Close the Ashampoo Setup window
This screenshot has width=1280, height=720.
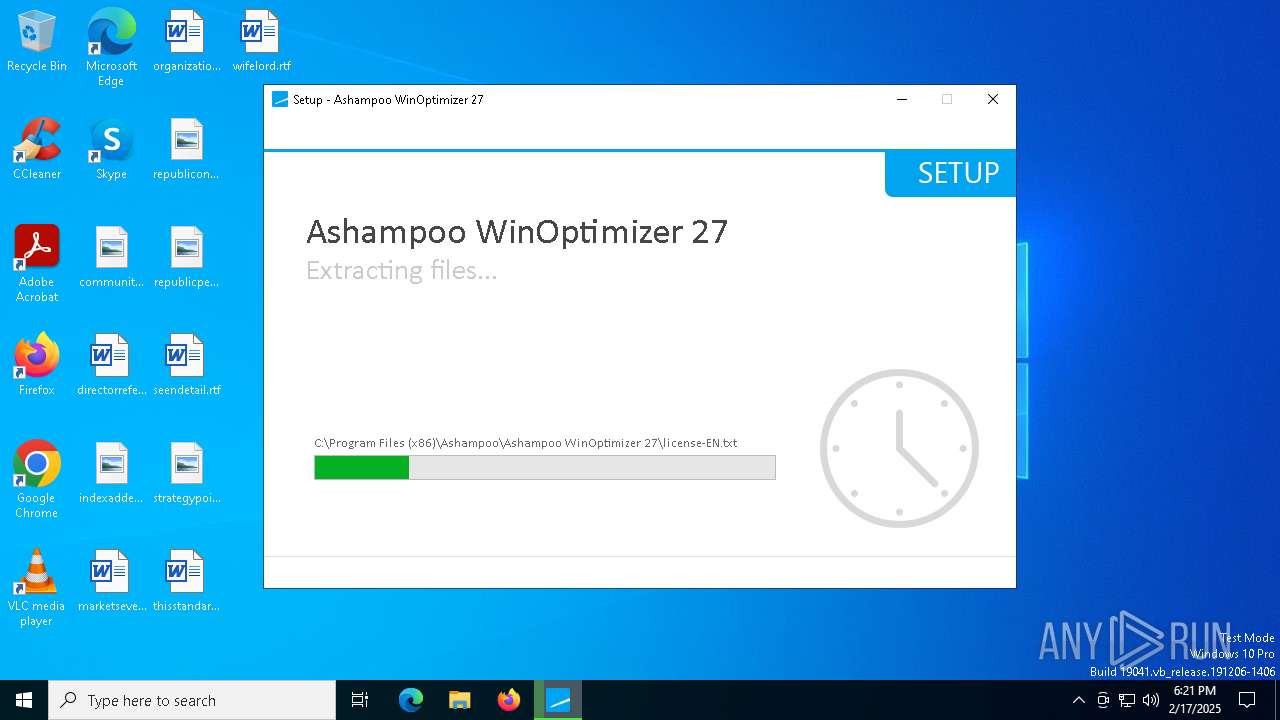click(993, 99)
